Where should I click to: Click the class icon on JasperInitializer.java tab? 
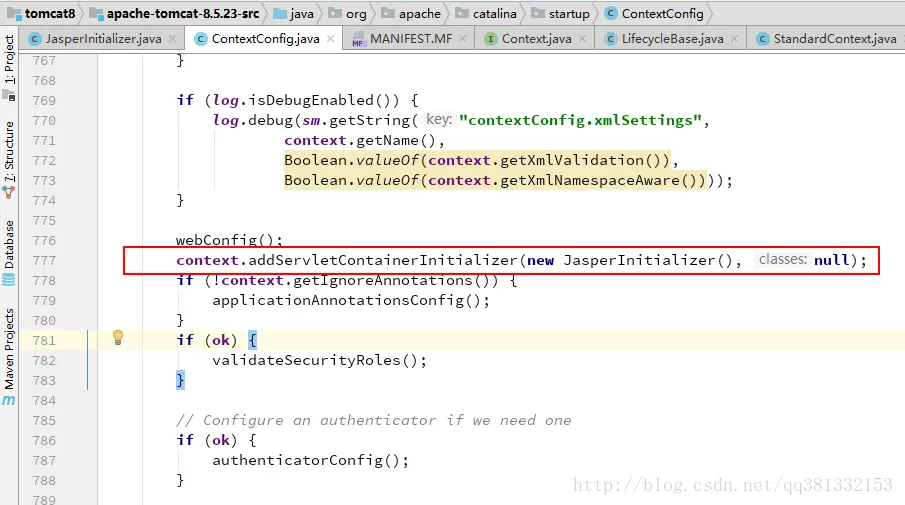[x=35, y=39]
